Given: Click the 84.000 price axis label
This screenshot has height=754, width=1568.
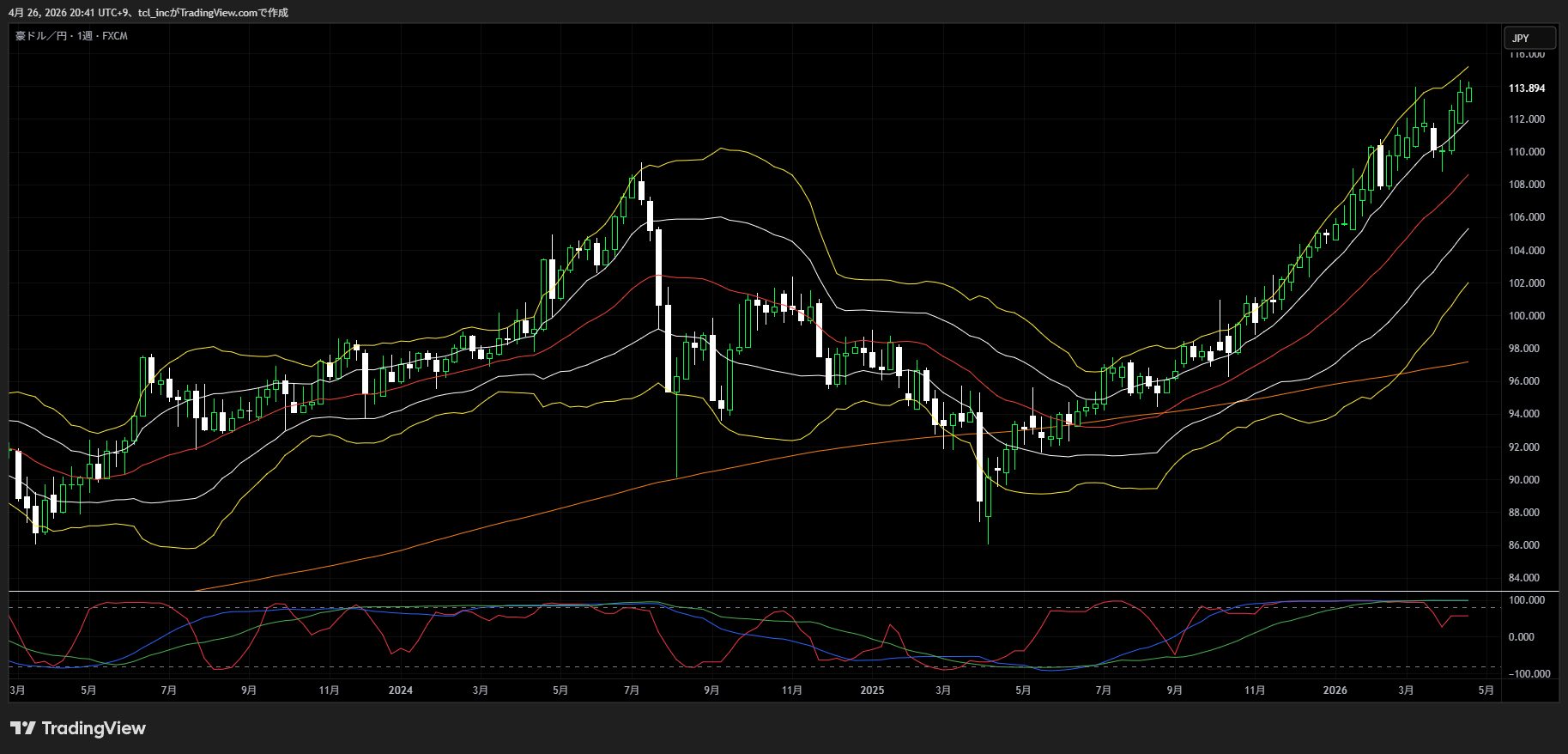Looking at the screenshot, I should (x=1526, y=578).
